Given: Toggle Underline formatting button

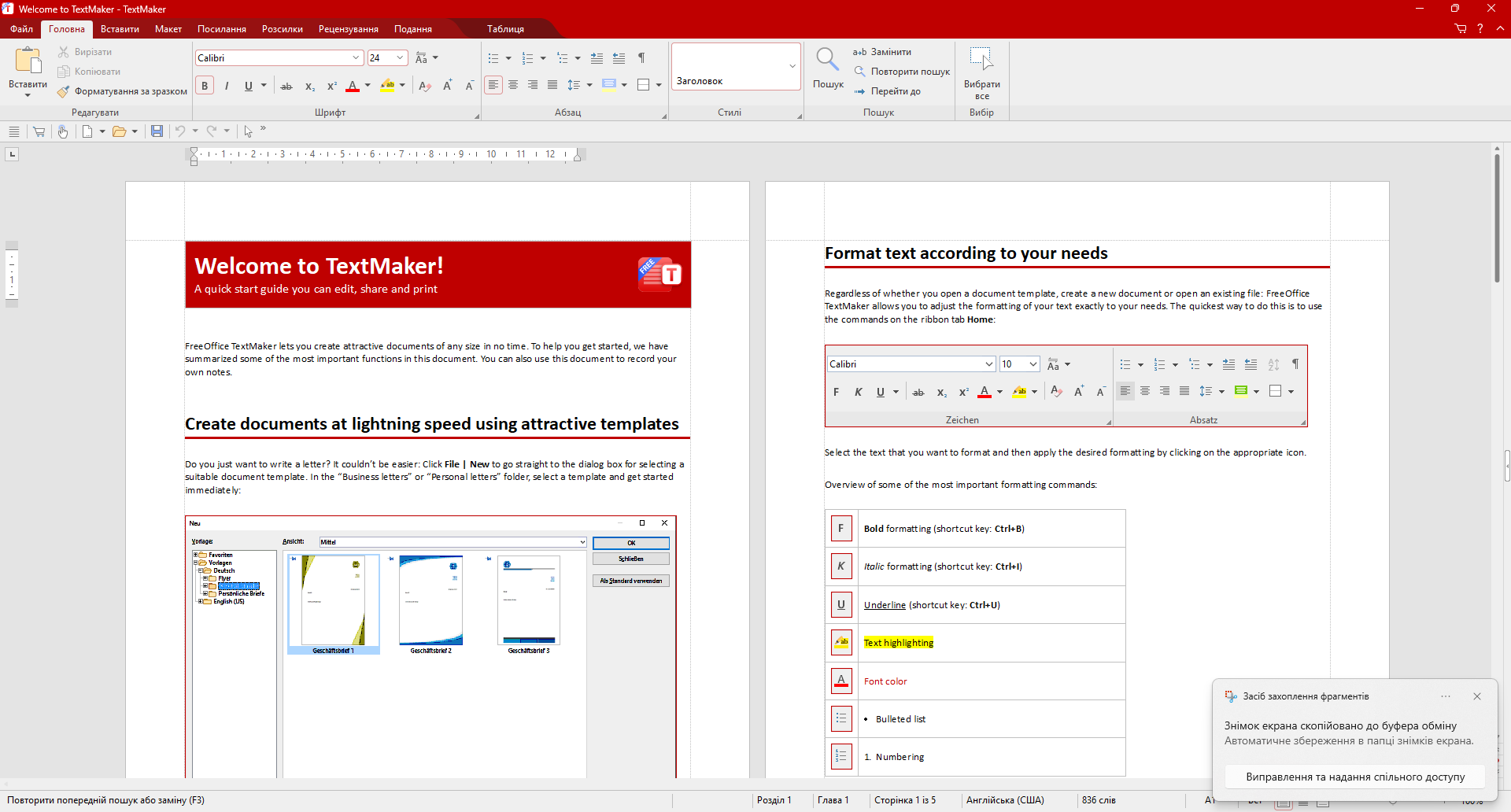Looking at the screenshot, I should pos(249,86).
